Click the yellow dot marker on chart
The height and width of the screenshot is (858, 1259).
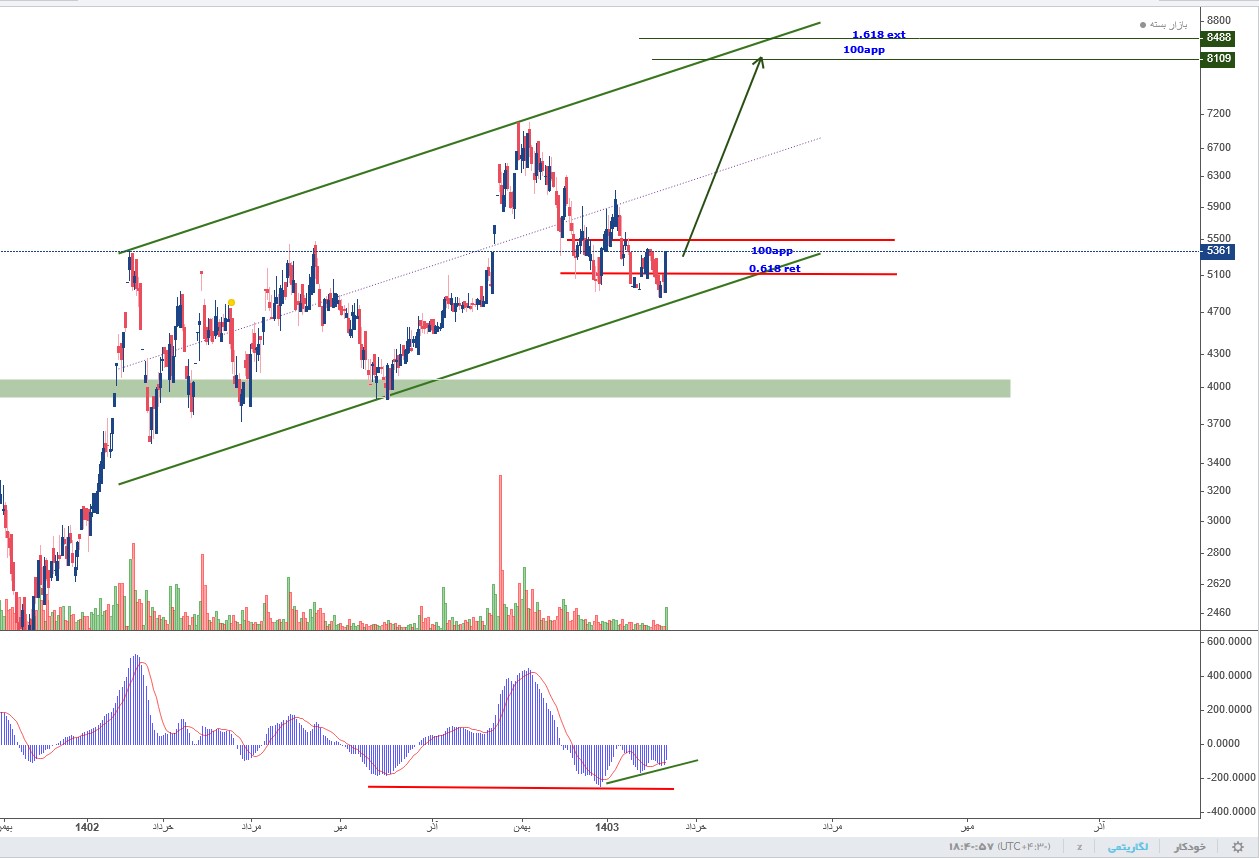231,302
